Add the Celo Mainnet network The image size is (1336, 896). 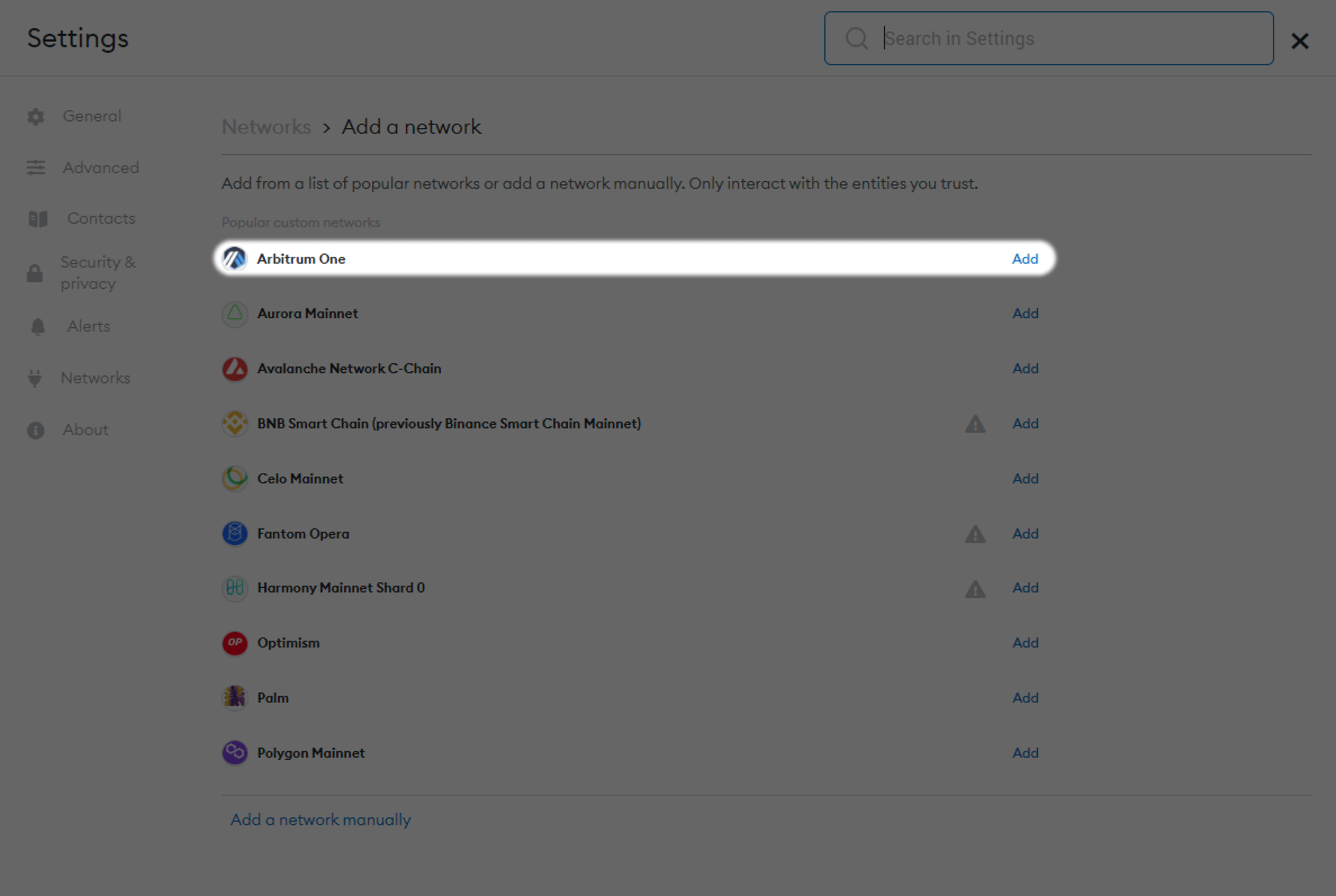pyautogui.click(x=1025, y=478)
